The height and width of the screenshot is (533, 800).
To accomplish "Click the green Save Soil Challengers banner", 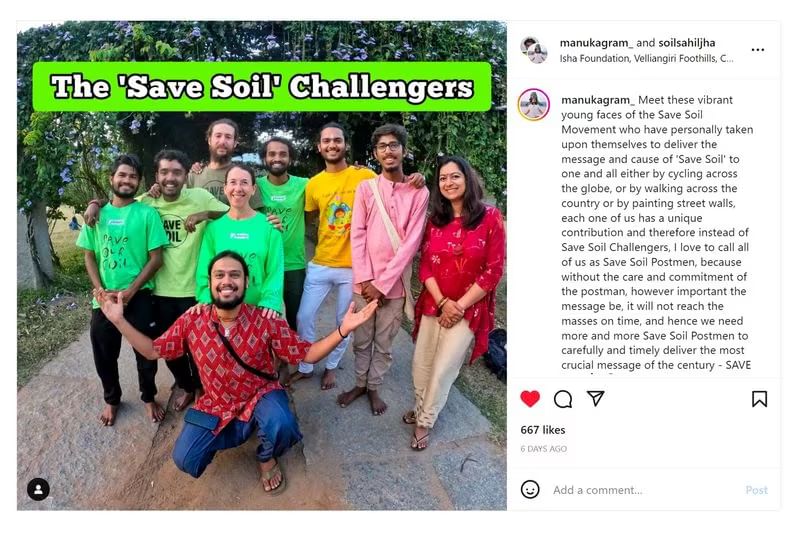I will pos(262,87).
